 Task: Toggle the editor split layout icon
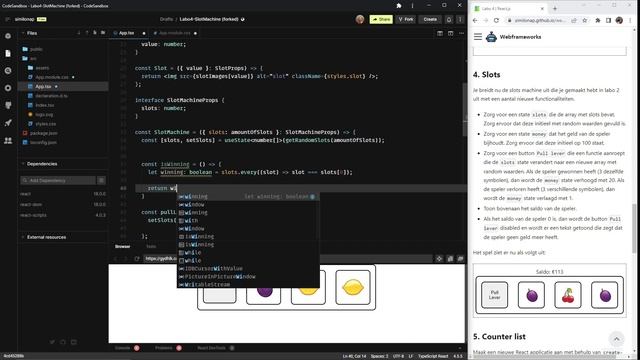(440, 33)
